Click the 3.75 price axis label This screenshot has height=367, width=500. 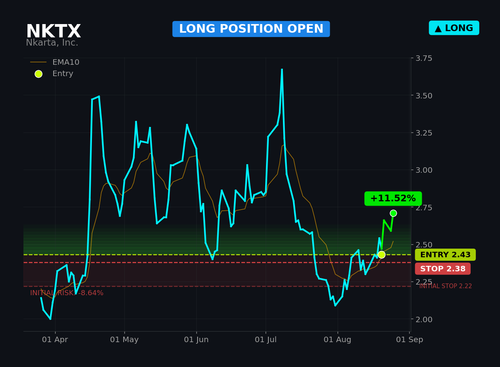click(424, 58)
